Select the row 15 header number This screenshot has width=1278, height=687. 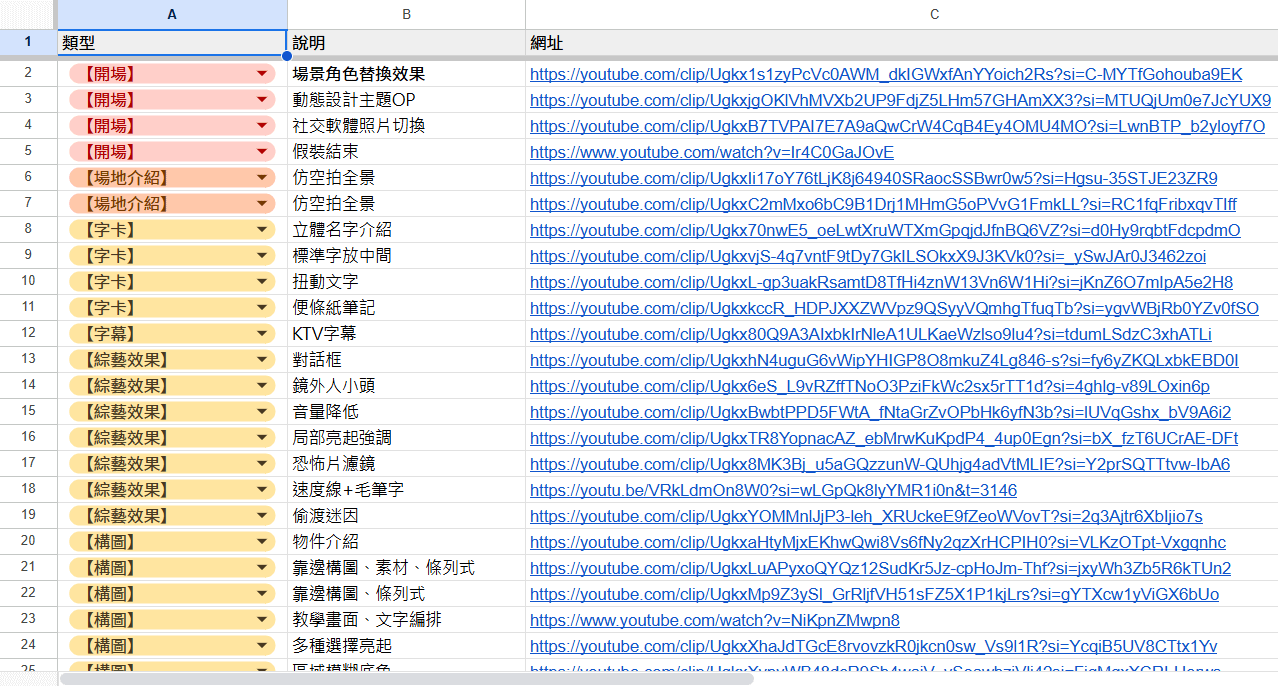coord(28,412)
